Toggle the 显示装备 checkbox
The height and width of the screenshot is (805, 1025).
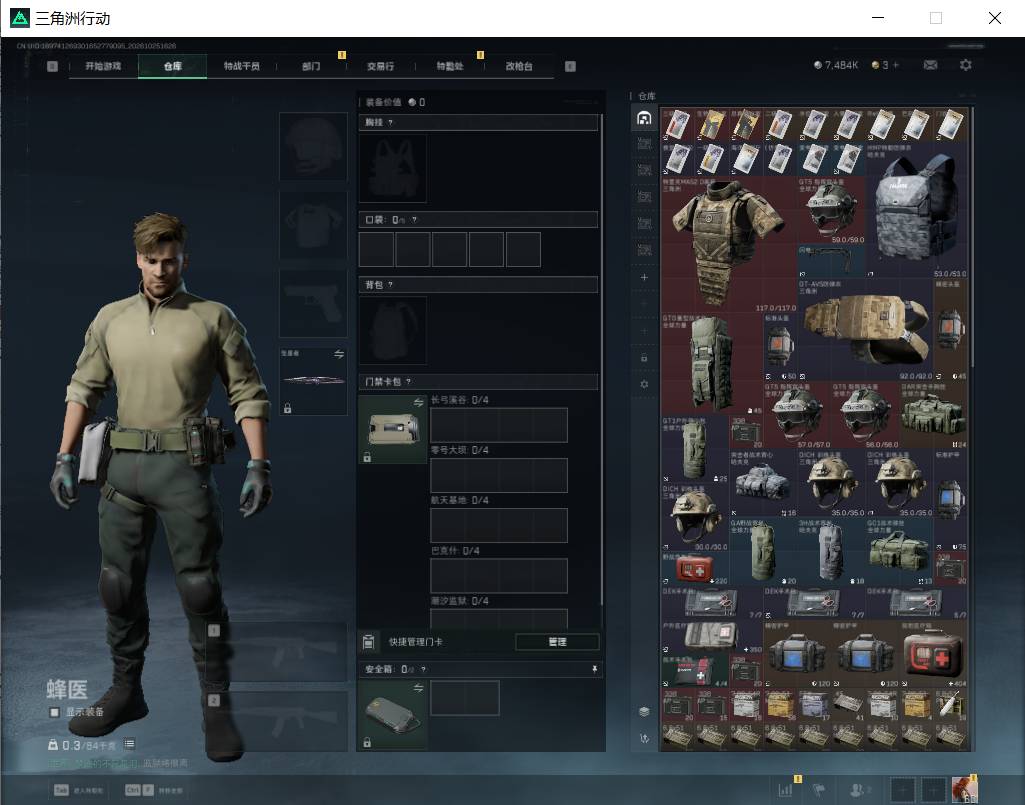(x=55, y=712)
